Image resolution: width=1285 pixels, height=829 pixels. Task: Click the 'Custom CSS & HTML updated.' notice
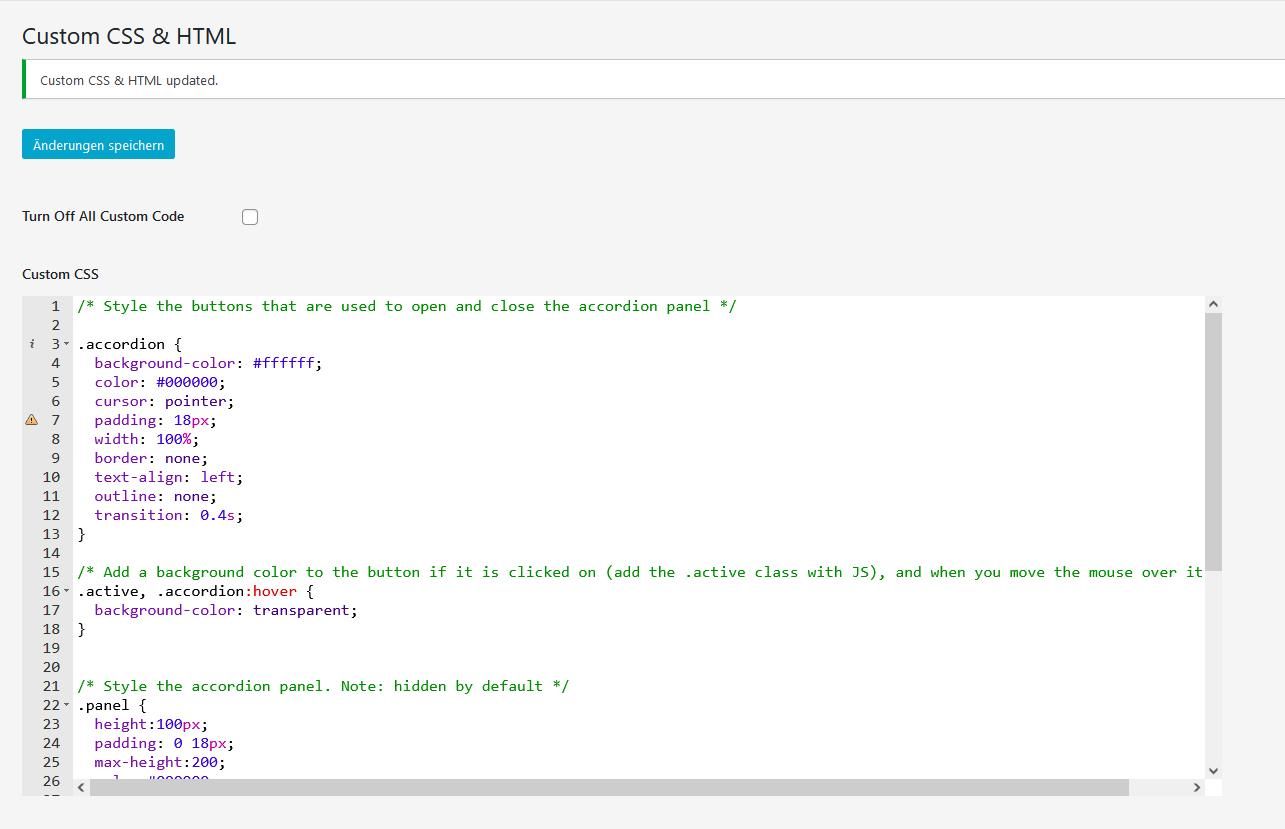pyautogui.click(x=129, y=80)
